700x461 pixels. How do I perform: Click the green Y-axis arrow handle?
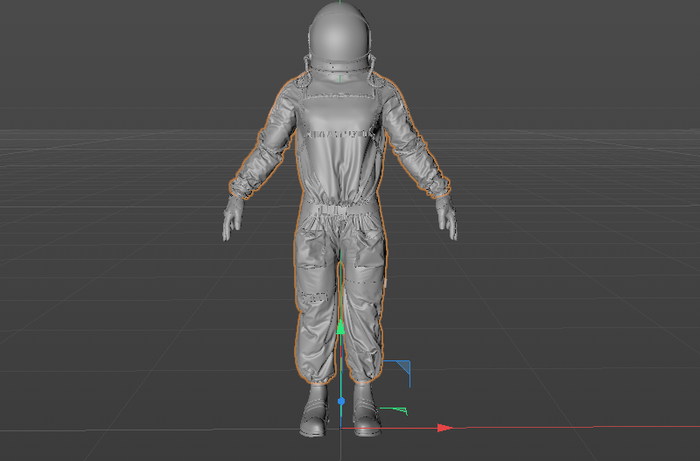pos(341,327)
